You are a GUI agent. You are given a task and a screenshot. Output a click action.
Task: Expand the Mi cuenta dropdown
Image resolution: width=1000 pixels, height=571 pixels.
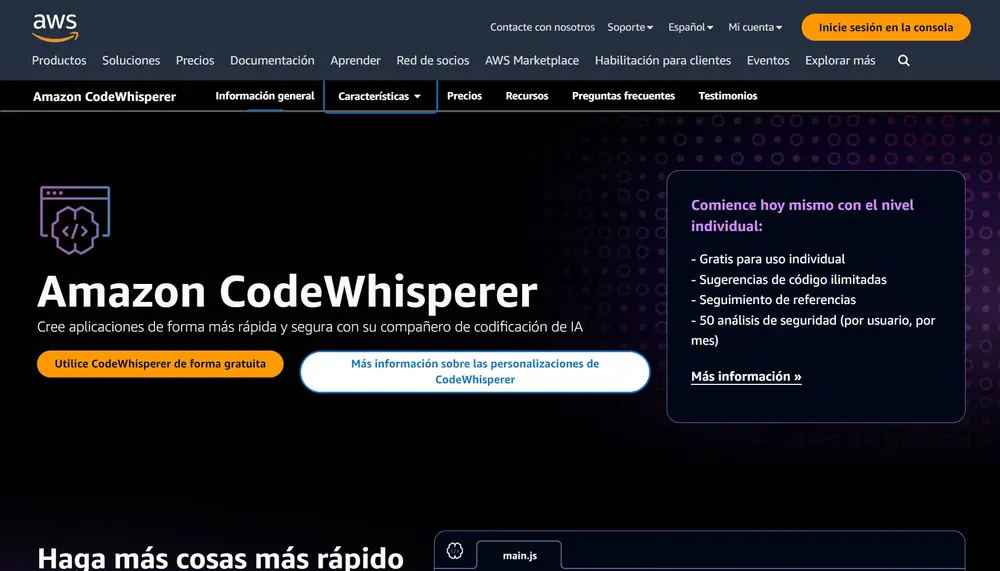click(755, 27)
